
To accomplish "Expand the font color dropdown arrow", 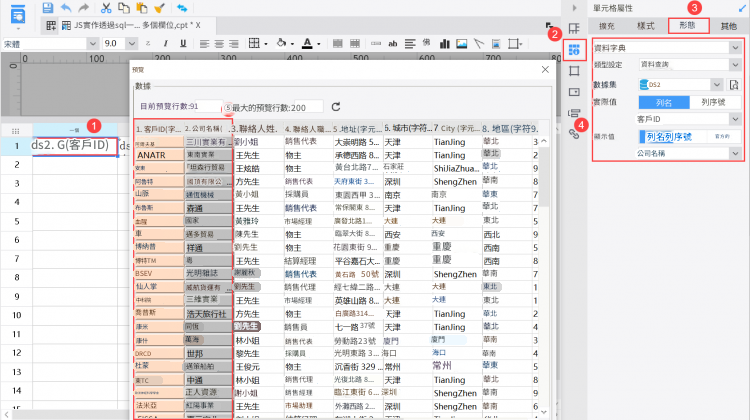I will (319, 44).
